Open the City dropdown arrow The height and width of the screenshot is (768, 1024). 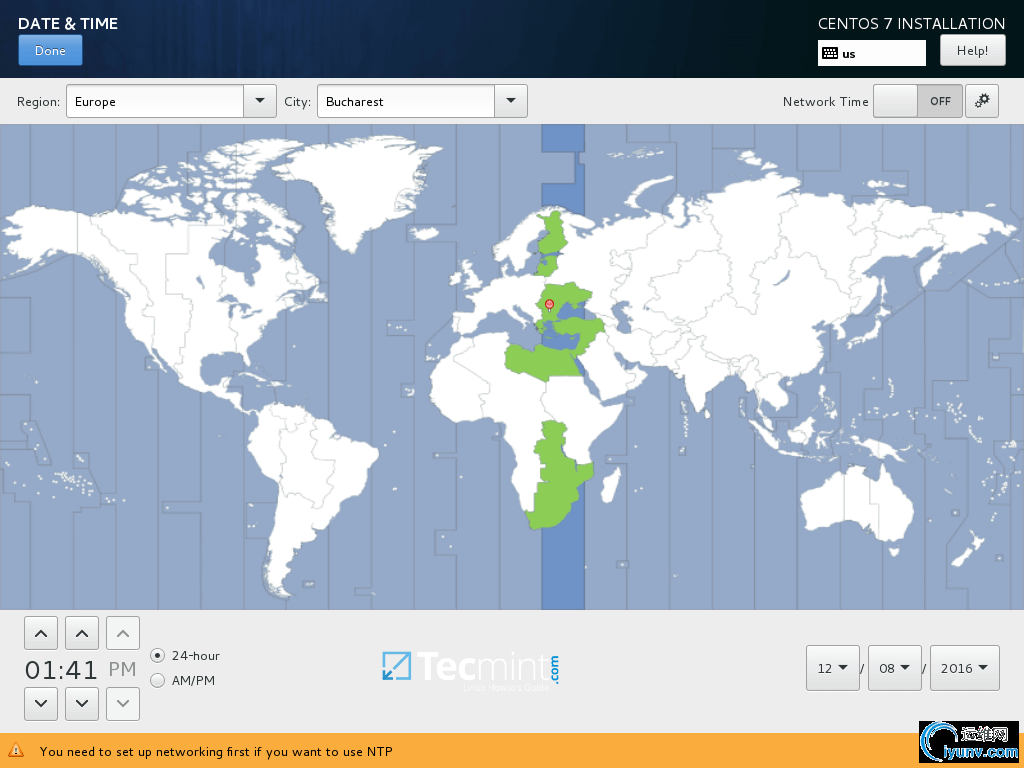511,101
